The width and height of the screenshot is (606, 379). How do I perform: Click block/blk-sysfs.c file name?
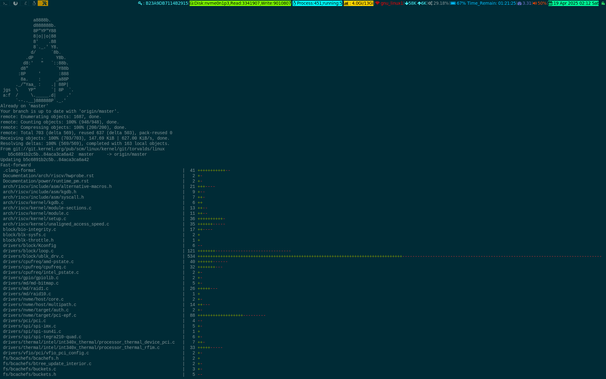[24, 235]
